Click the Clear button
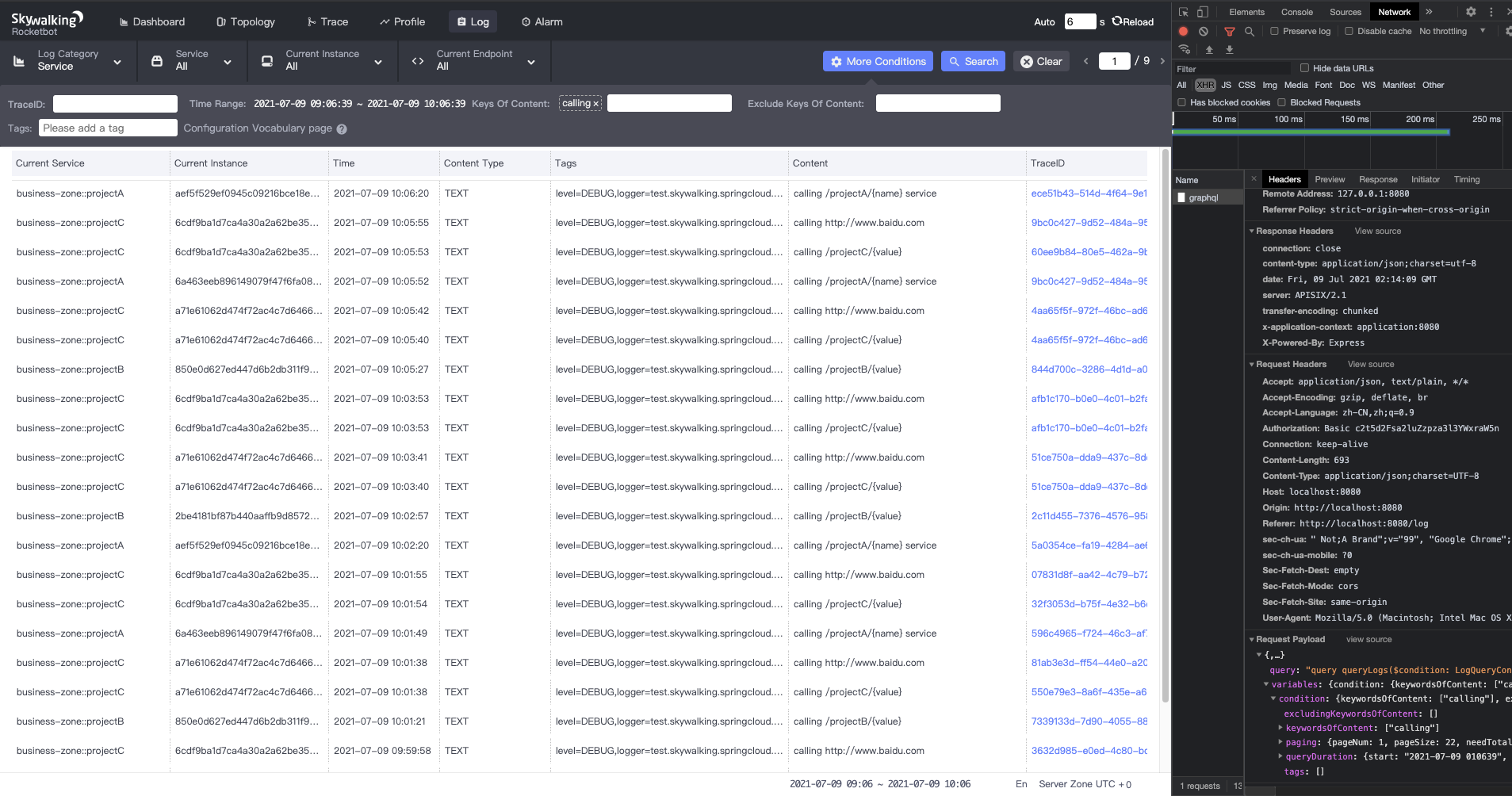The width and height of the screenshot is (1512, 796). click(x=1041, y=61)
